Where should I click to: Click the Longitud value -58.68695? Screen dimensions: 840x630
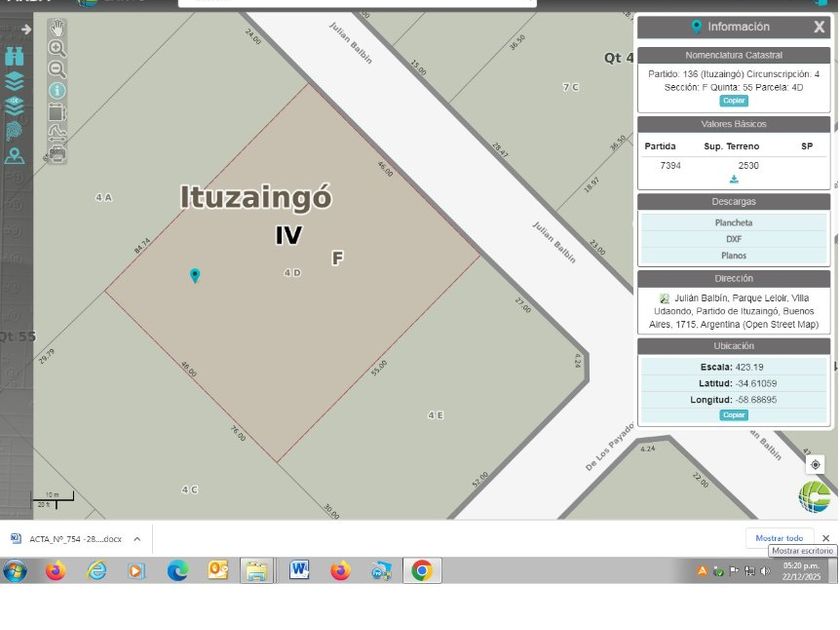tap(756, 400)
